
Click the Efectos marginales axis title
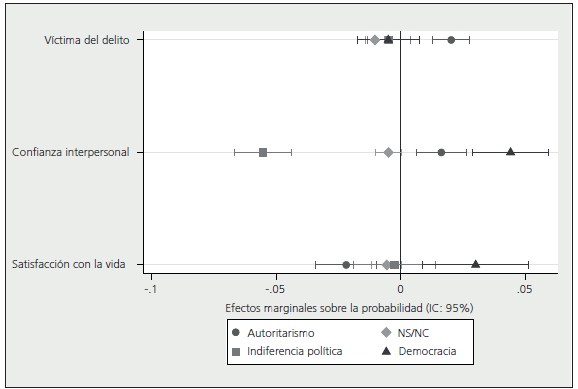(349, 308)
